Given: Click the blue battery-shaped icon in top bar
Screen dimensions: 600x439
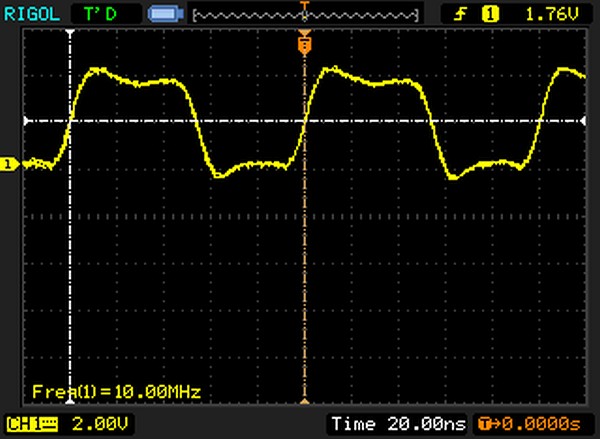Looking at the screenshot, I should [x=163, y=14].
